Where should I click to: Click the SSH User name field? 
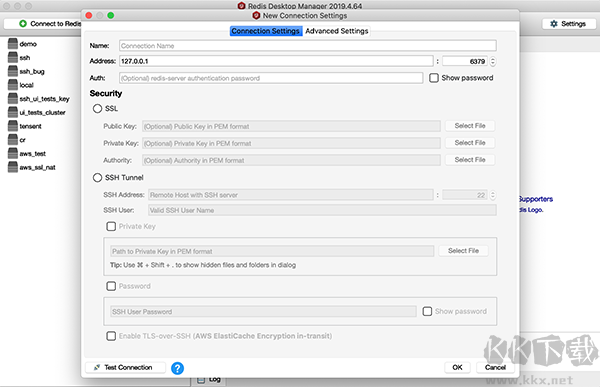[x=322, y=210]
